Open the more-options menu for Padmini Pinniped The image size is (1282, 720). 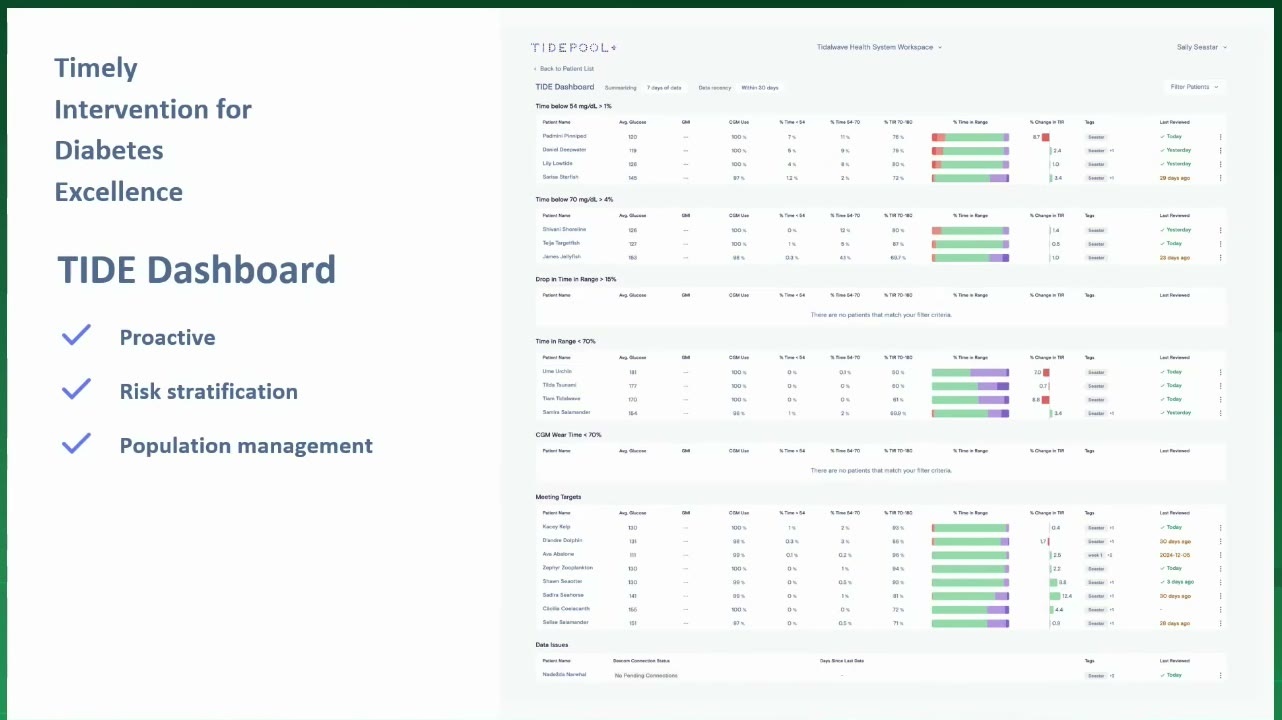click(1220, 137)
